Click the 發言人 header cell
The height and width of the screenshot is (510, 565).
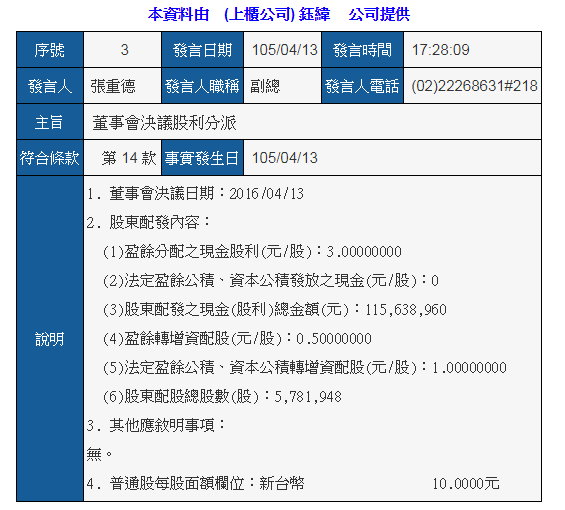[50, 86]
